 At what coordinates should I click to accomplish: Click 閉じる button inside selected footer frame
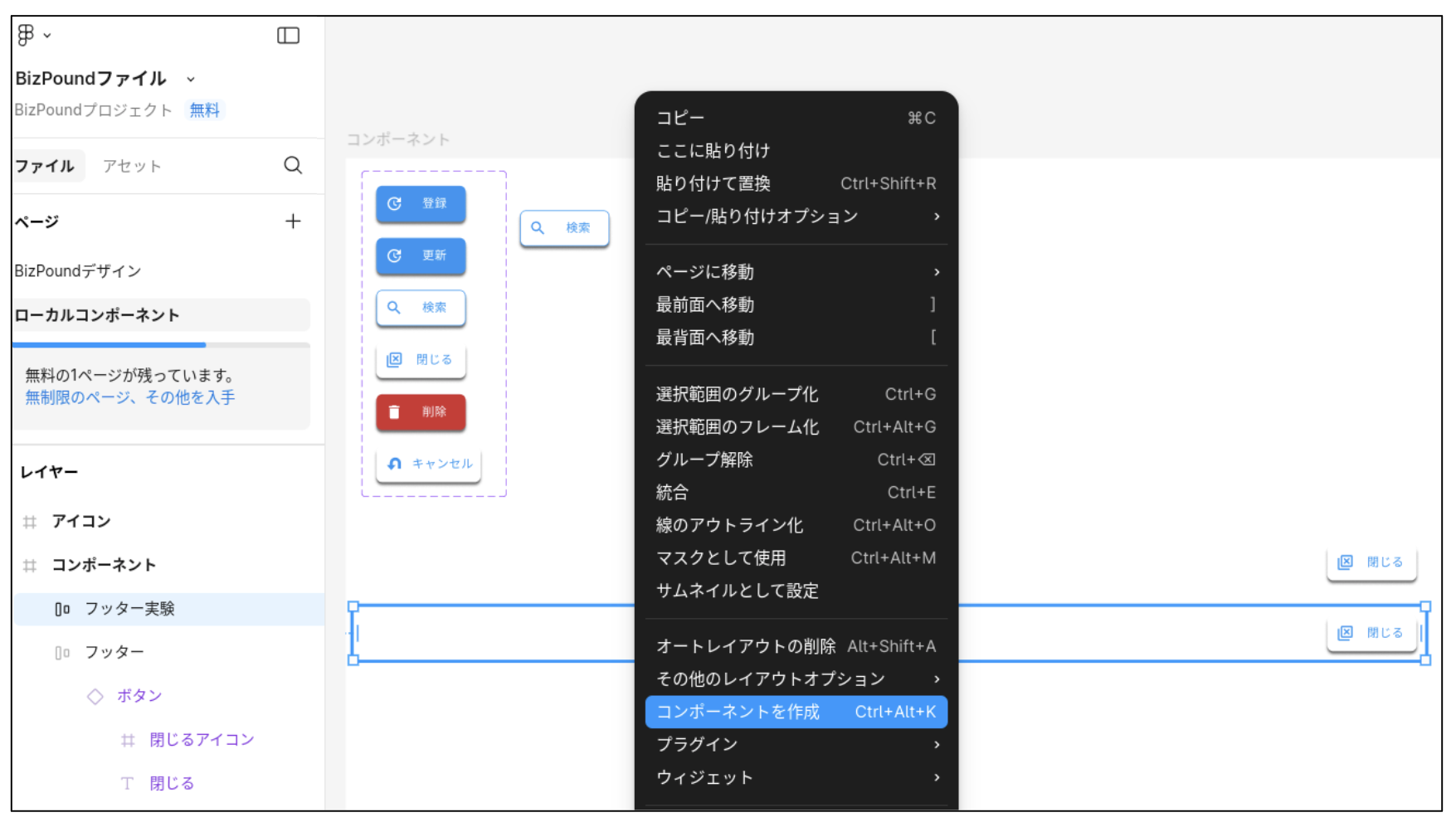coord(1371,633)
